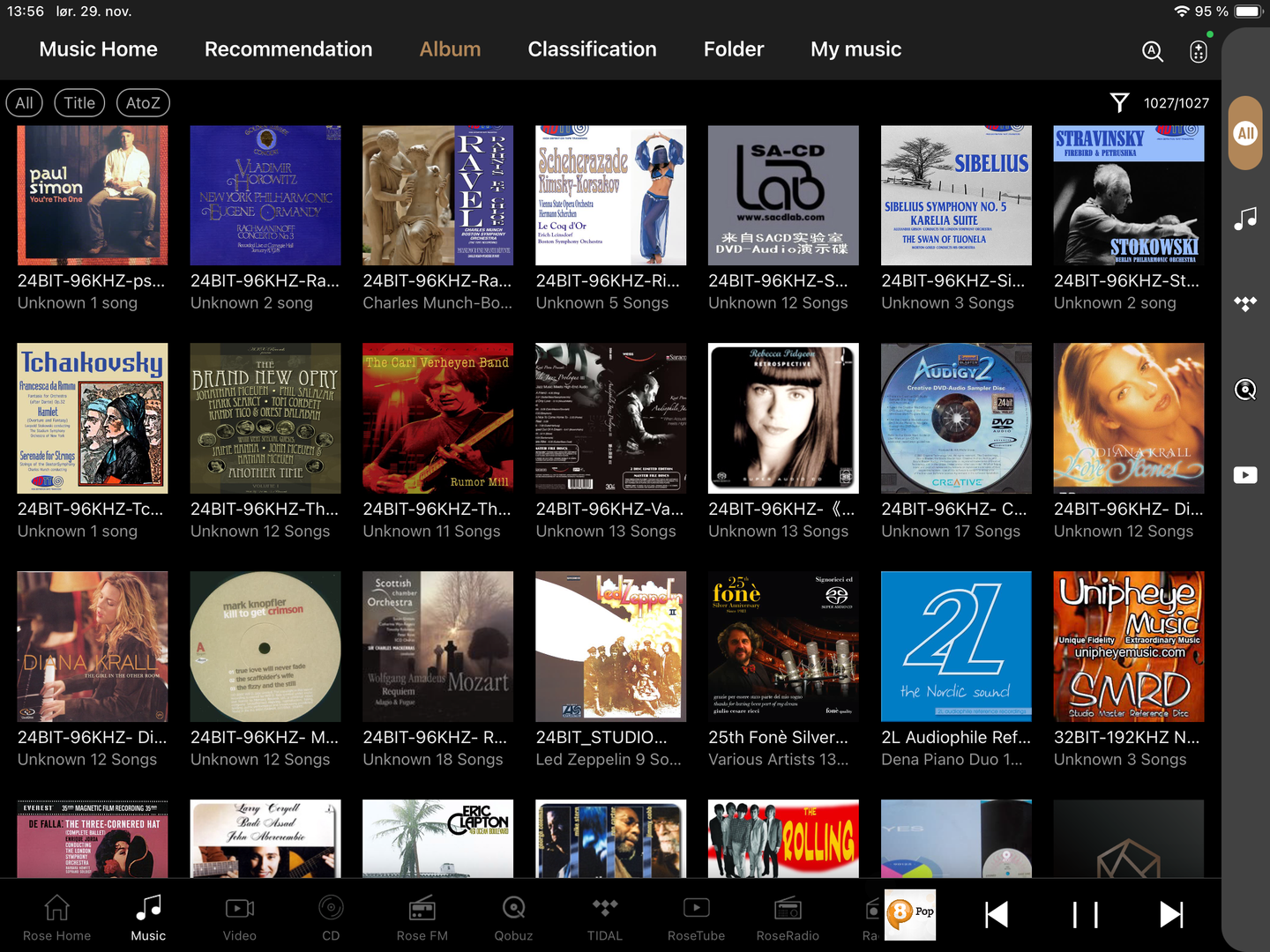Open the Audigy 2 sampler disc cover

[x=956, y=419]
